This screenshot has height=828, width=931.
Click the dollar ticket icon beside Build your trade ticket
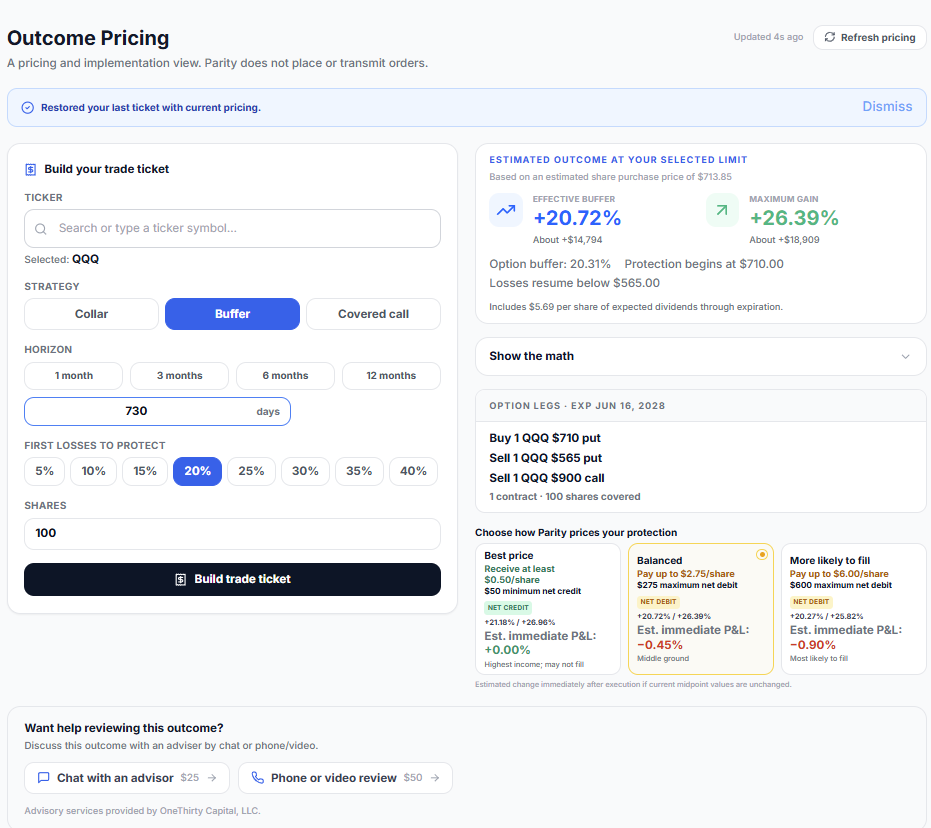[x=30, y=170]
